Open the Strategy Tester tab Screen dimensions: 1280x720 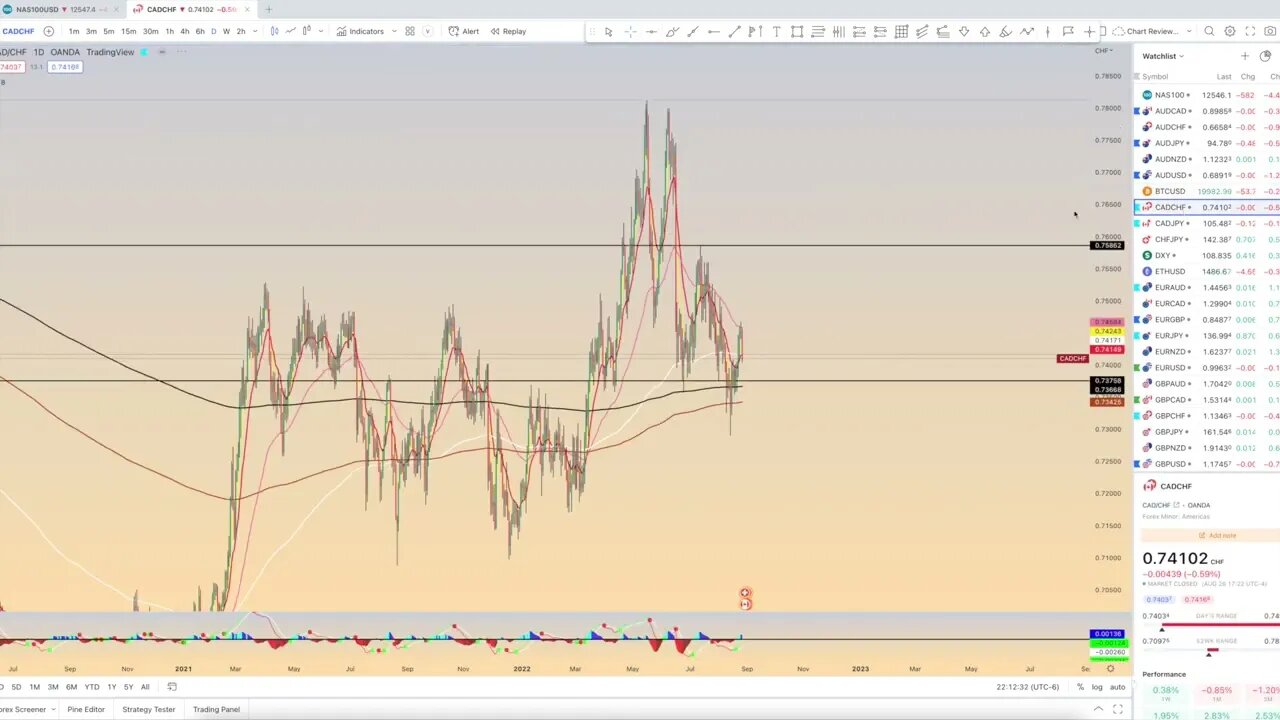pos(148,709)
